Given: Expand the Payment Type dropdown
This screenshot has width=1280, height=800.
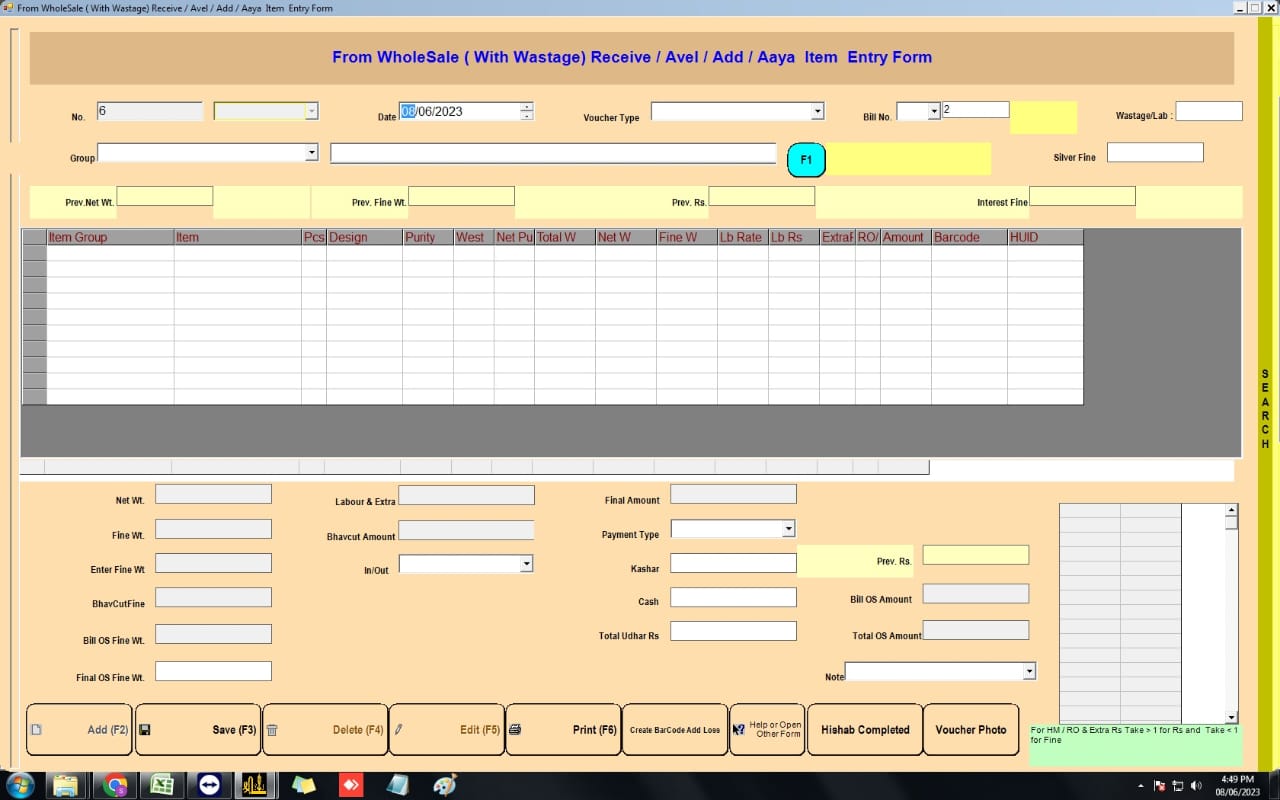Looking at the screenshot, I should (x=788, y=528).
